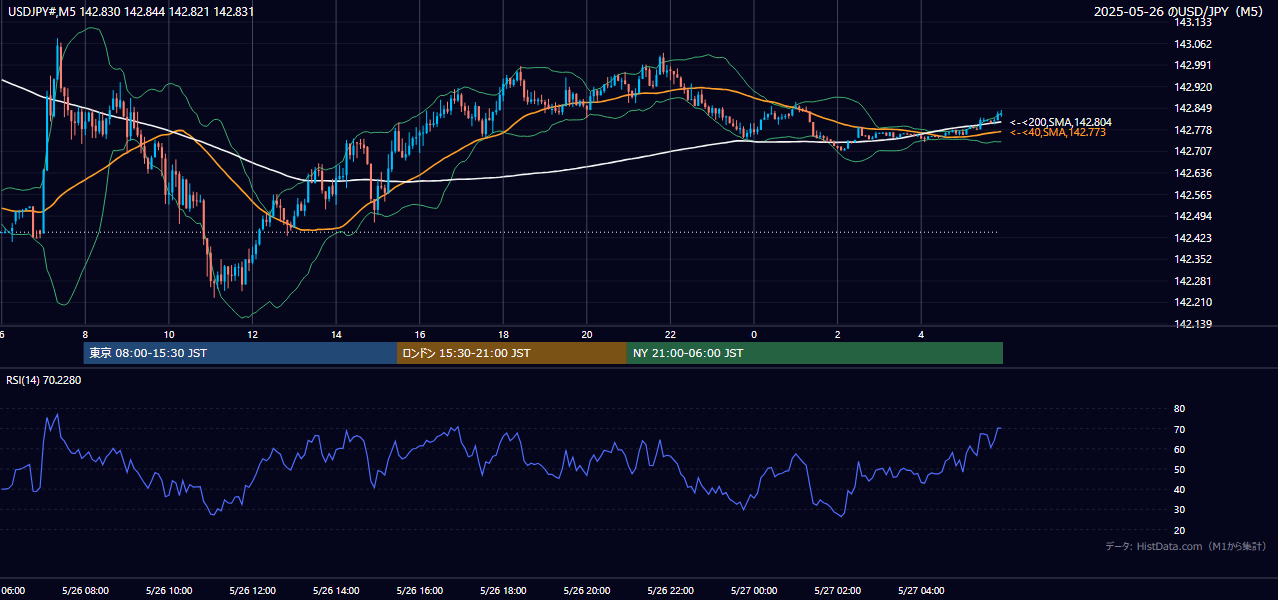Click the 5/26 18:00 time axis label
Viewport: 1278px width, 600px height.
pyautogui.click(x=503, y=591)
